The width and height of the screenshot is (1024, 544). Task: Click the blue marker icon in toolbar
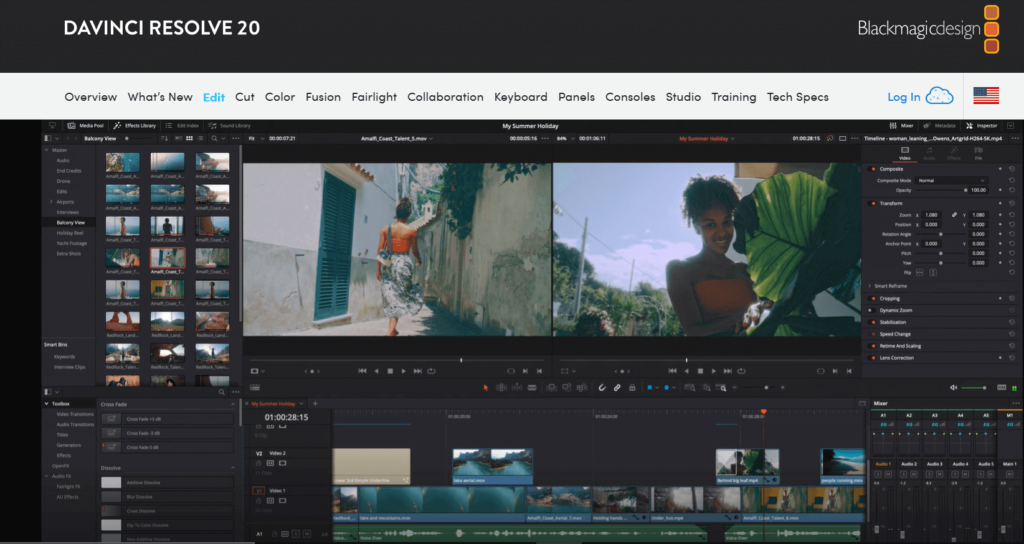pos(666,388)
